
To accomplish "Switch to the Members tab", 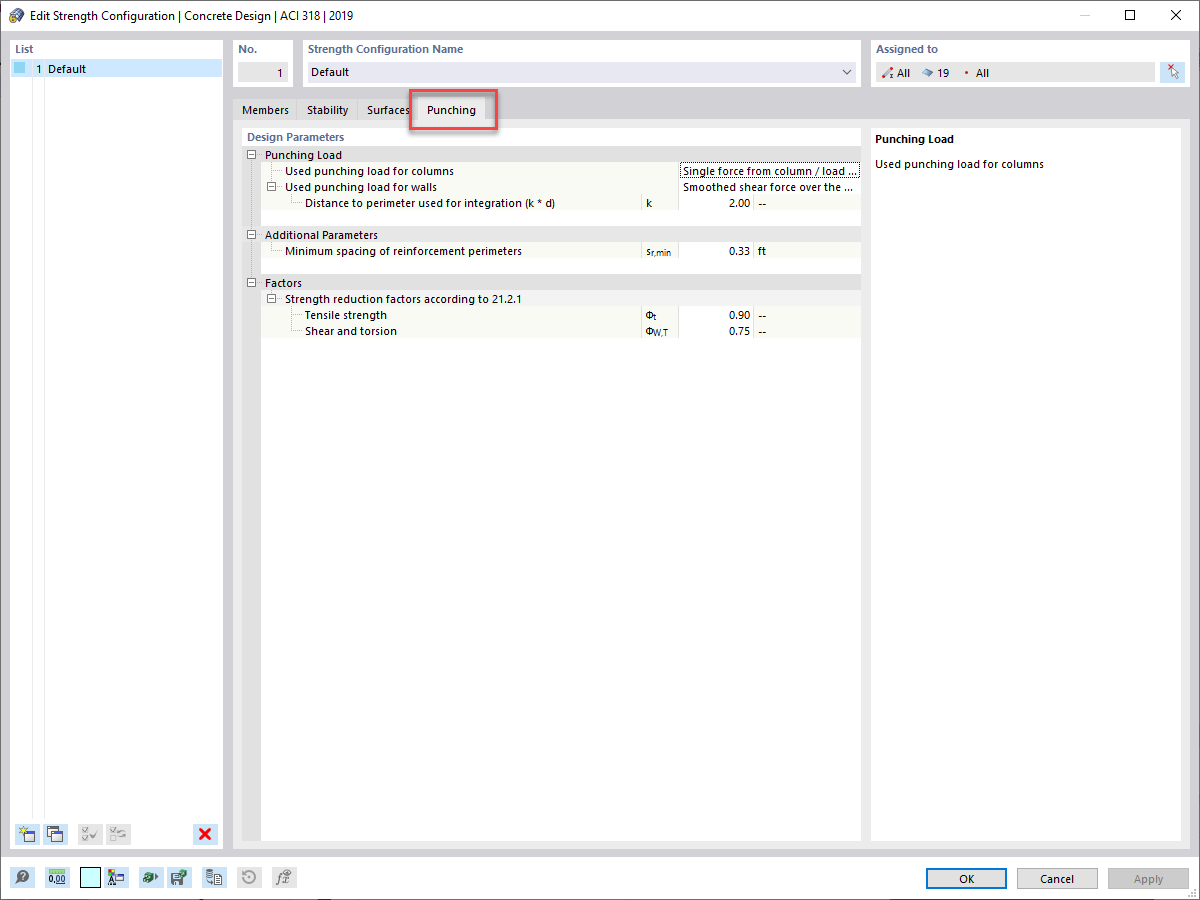I will click(265, 110).
